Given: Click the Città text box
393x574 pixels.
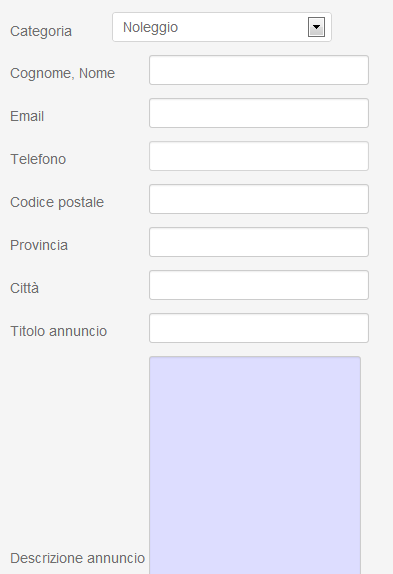Looking at the screenshot, I should pyautogui.click(x=259, y=285).
